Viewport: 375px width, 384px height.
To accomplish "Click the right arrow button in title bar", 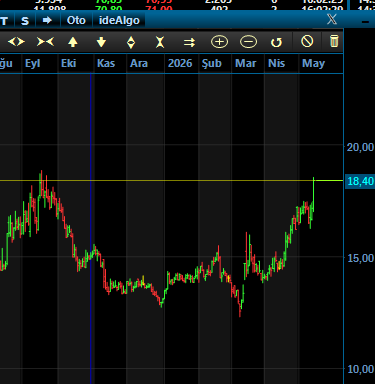I will tap(47, 20).
